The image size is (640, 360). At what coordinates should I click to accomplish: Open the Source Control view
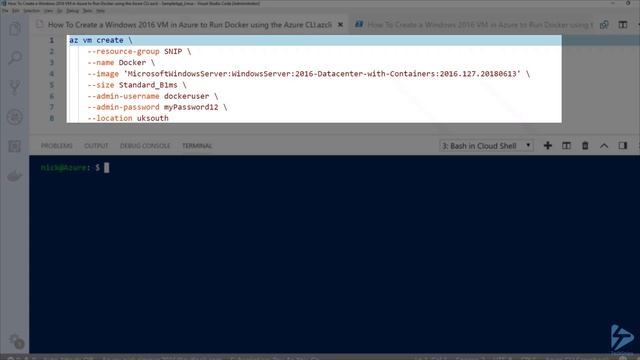tap(15, 87)
